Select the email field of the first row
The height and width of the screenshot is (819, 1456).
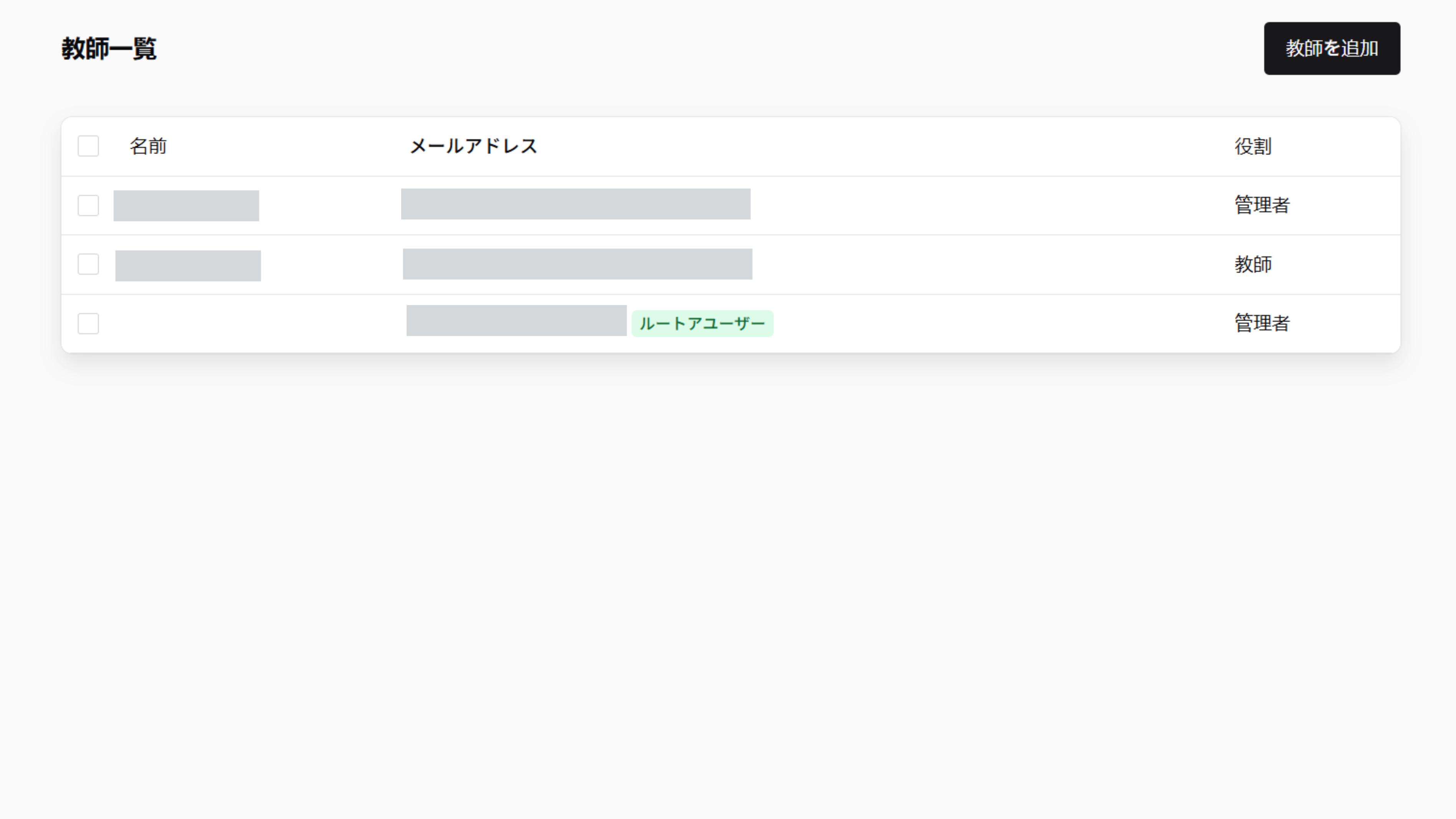pyautogui.click(x=576, y=205)
